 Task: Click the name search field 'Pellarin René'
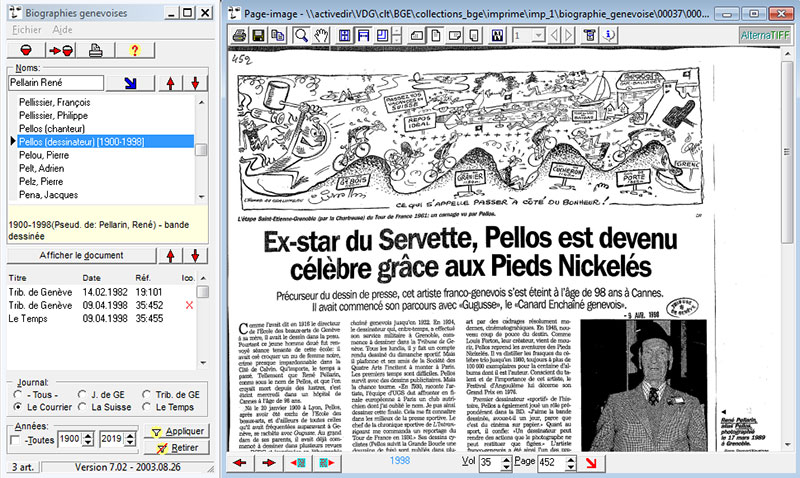(x=56, y=83)
